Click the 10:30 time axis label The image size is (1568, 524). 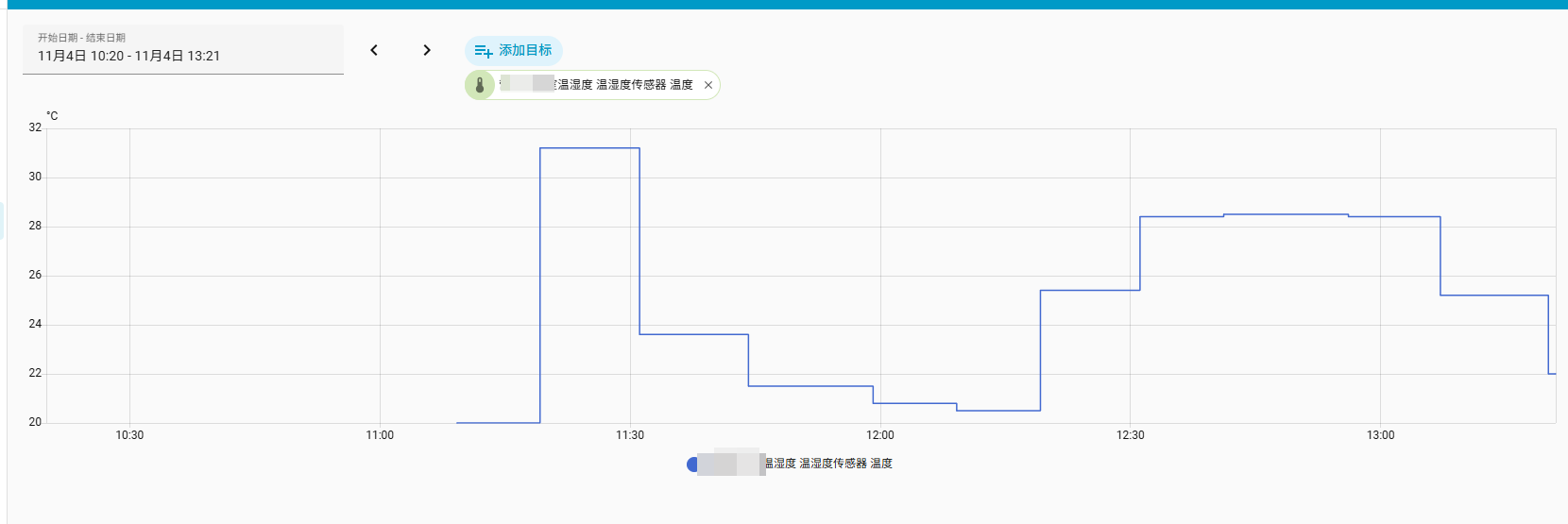pyautogui.click(x=129, y=435)
